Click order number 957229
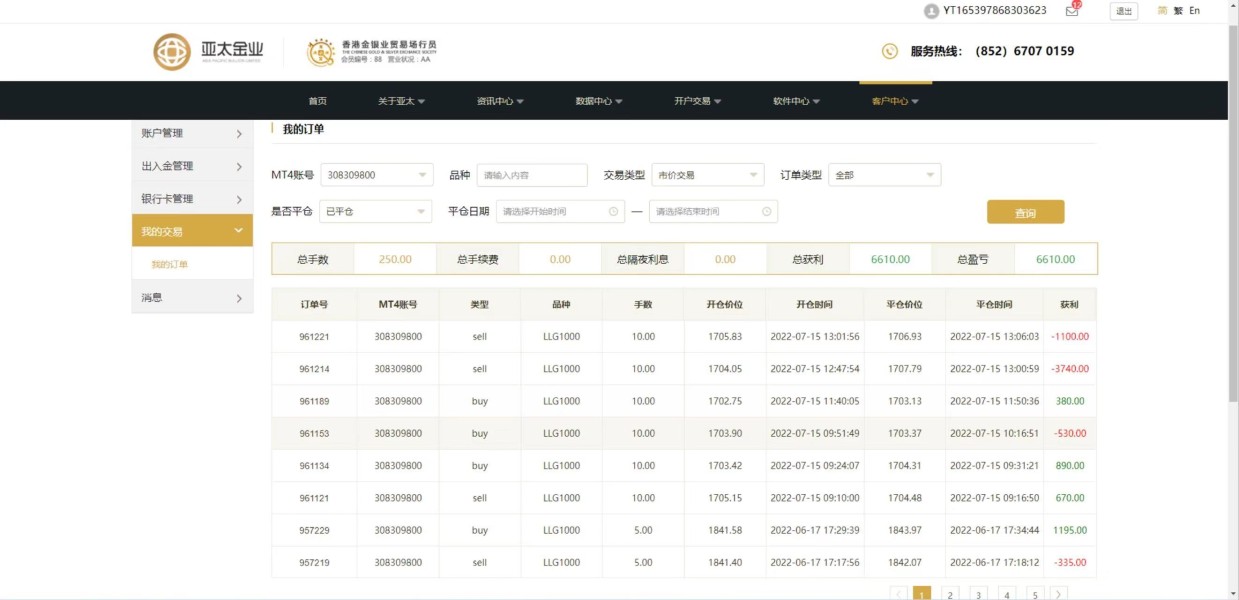Screen dimensions: 1239x600 click(314, 530)
